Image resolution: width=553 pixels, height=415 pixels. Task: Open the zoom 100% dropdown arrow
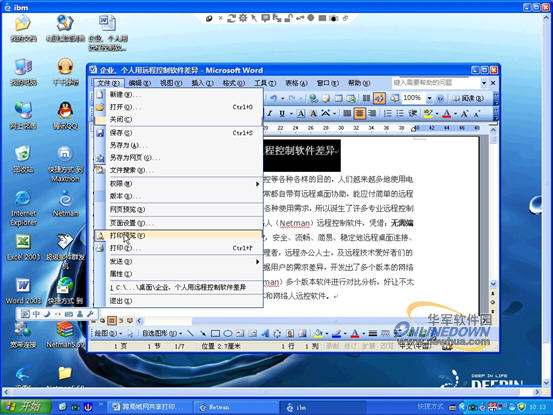(x=429, y=98)
